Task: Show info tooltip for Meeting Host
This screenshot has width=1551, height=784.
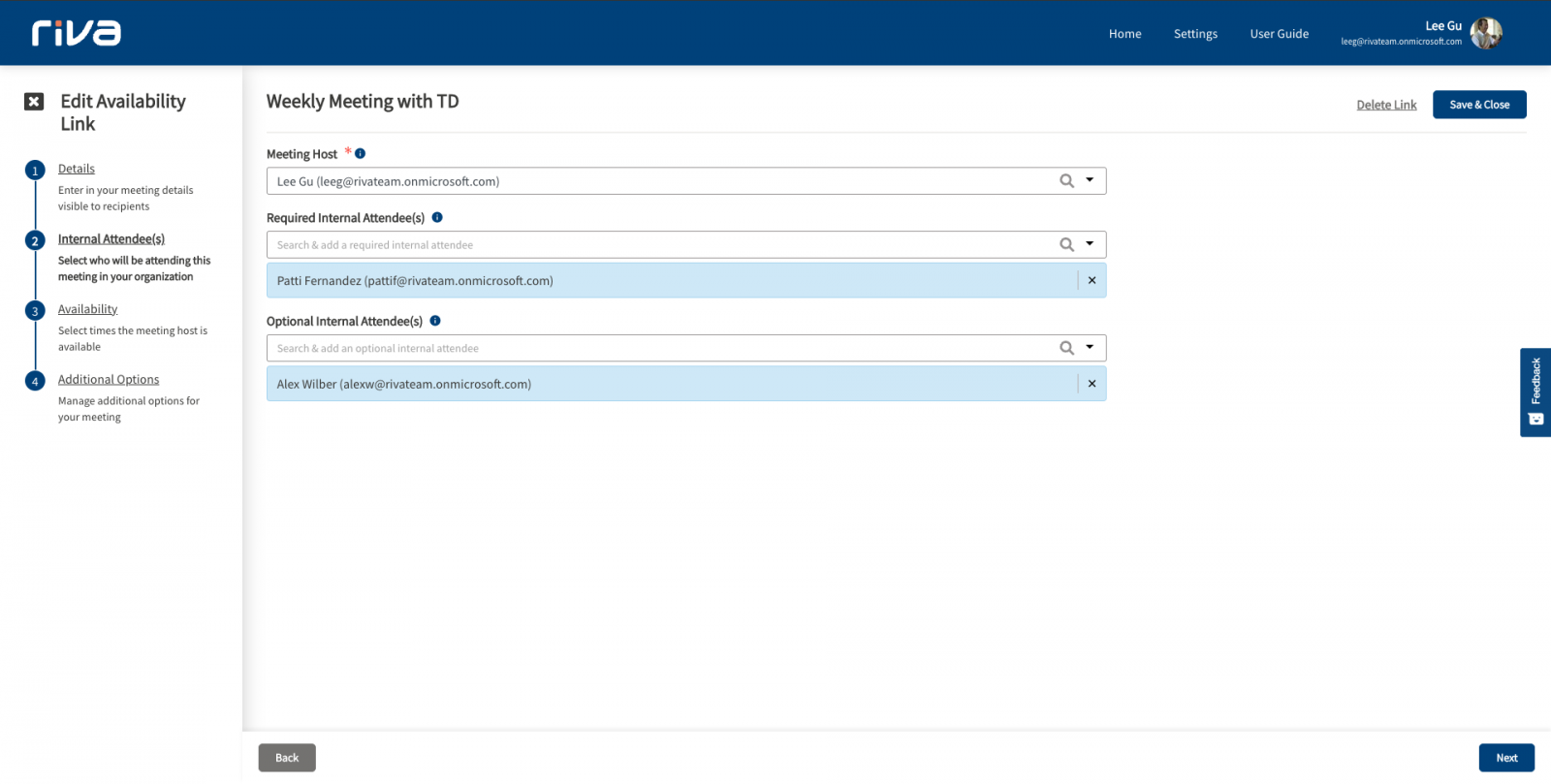Action: click(360, 153)
